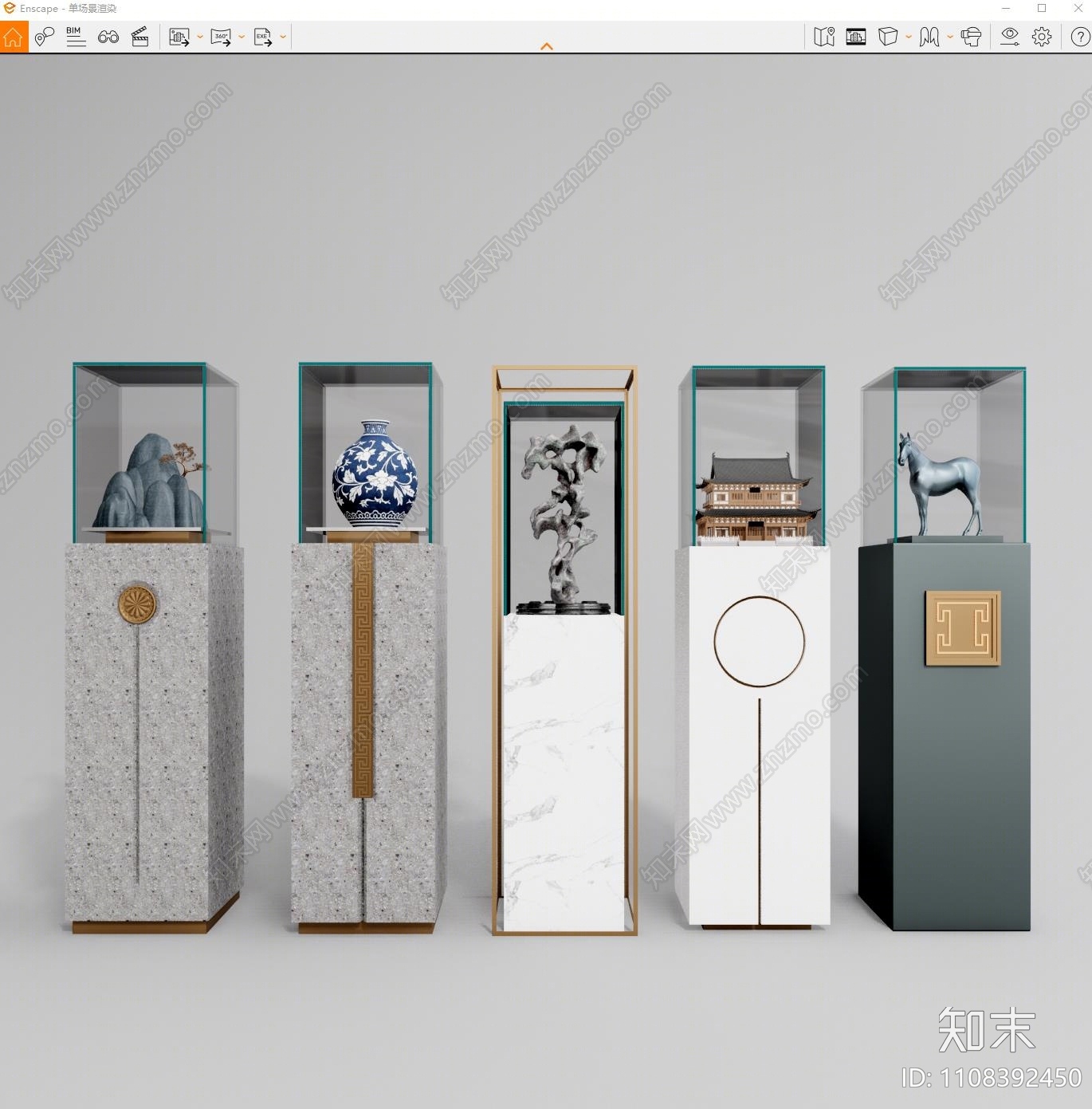Click the round gold medallion on granite pedestal
Viewport: 1092px width, 1109px height.
pos(138,605)
